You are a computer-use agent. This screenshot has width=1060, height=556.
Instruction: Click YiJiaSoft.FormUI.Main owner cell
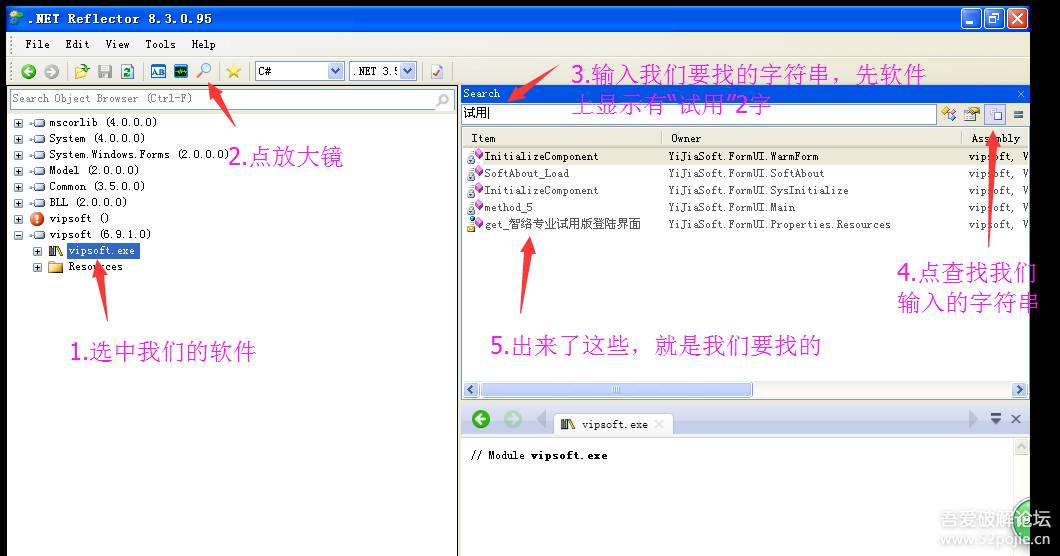tap(731, 207)
